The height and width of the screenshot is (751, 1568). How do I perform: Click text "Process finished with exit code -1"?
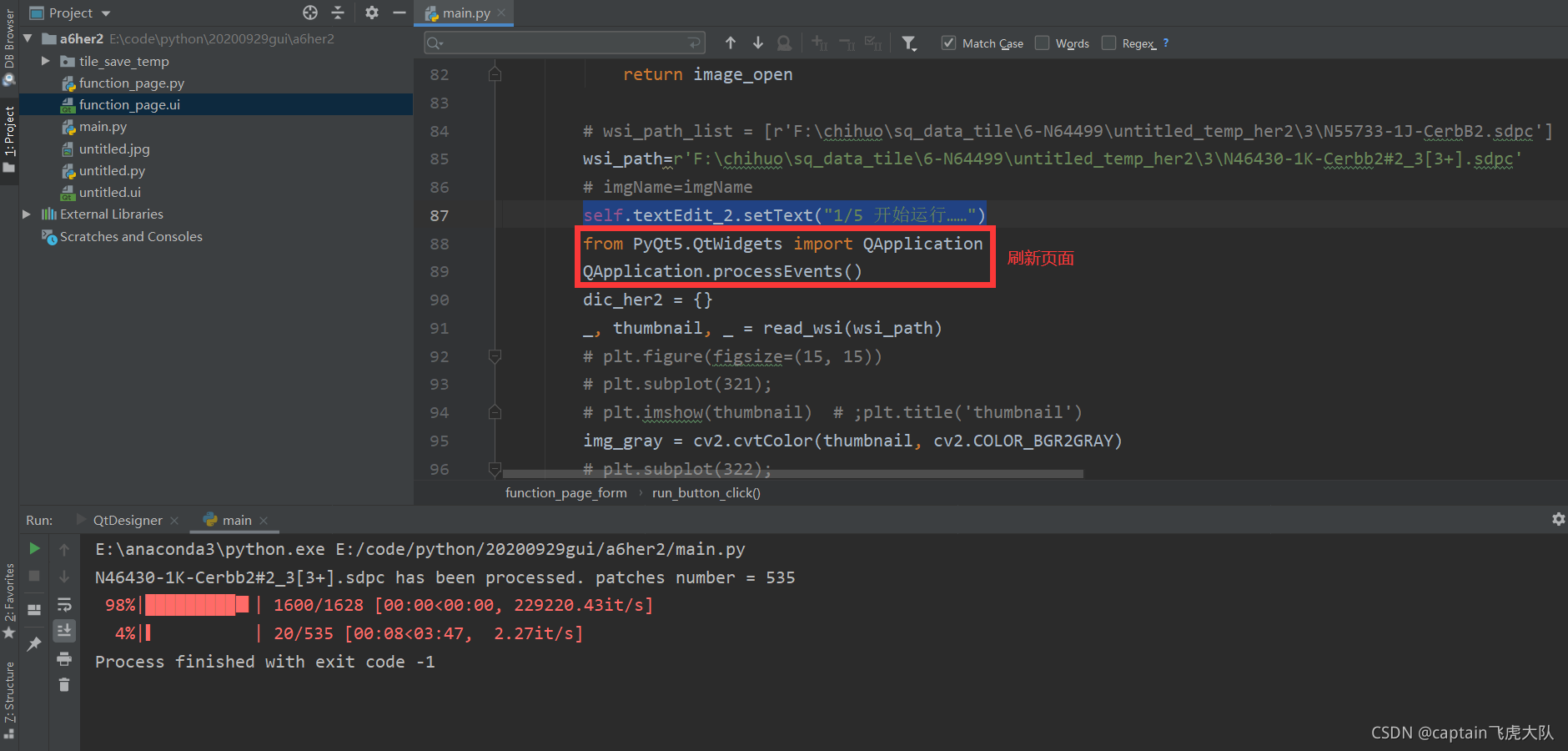[x=264, y=662]
